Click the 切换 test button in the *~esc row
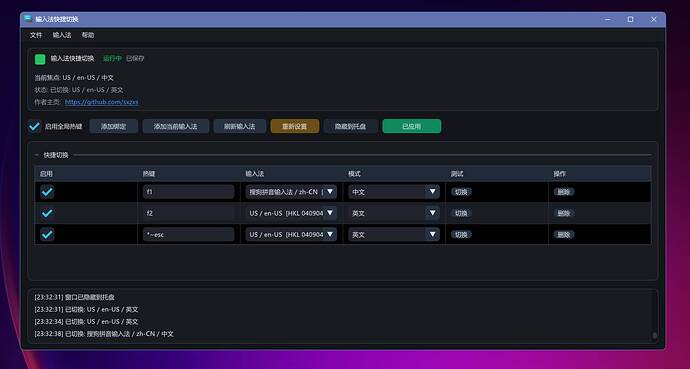690x369 pixels. [461, 234]
